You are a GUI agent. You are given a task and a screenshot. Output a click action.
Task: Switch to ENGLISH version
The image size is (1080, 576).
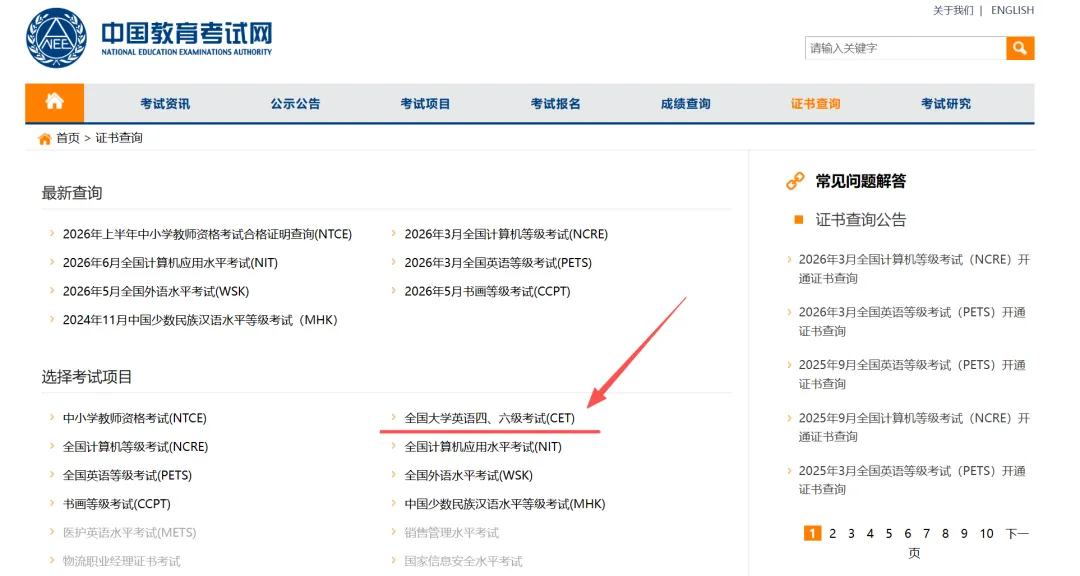coord(1012,10)
